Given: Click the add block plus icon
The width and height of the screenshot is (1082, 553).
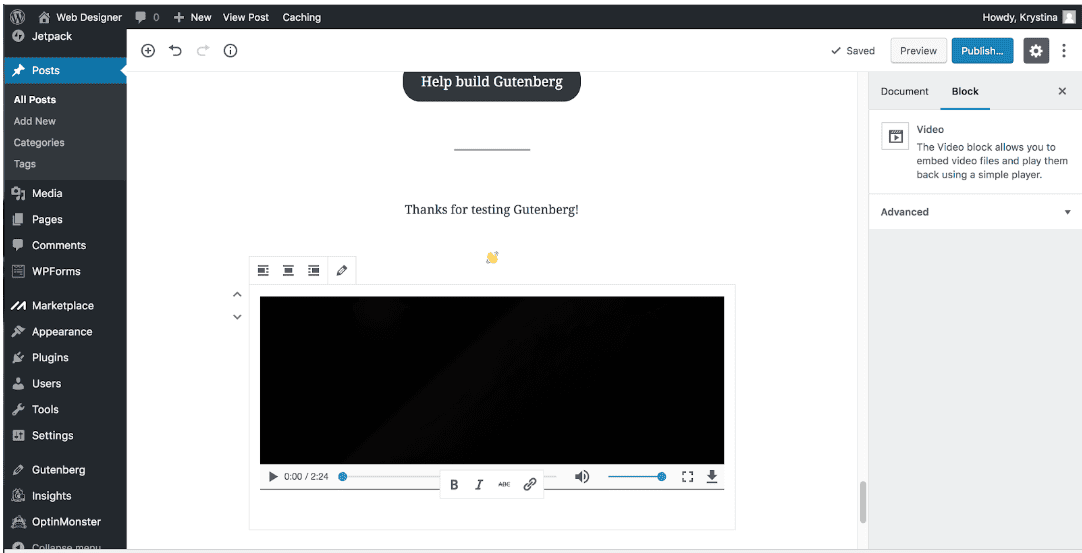Looking at the screenshot, I should click(148, 51).
